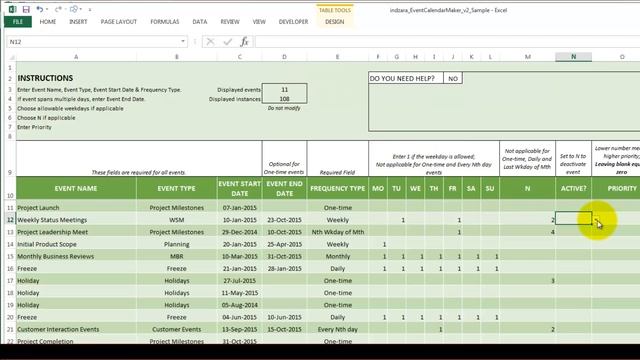Click inside the formula bar input
640x360 pixels.
tap(447, 42)
